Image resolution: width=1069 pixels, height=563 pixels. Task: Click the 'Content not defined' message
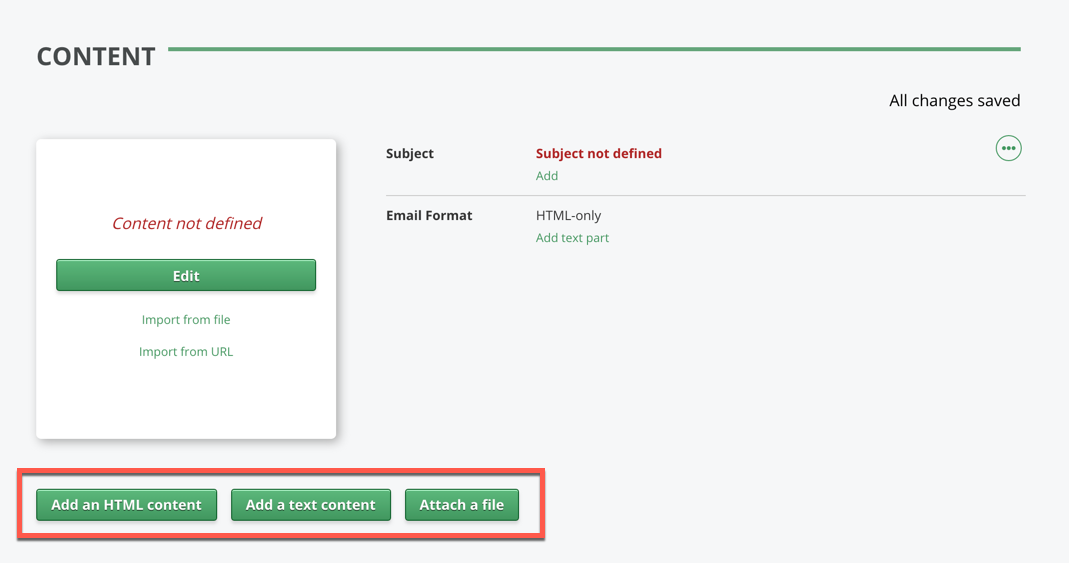pos(187,224)
